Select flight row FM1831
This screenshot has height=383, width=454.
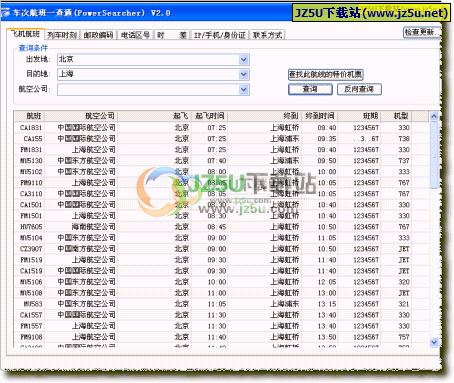221,150
